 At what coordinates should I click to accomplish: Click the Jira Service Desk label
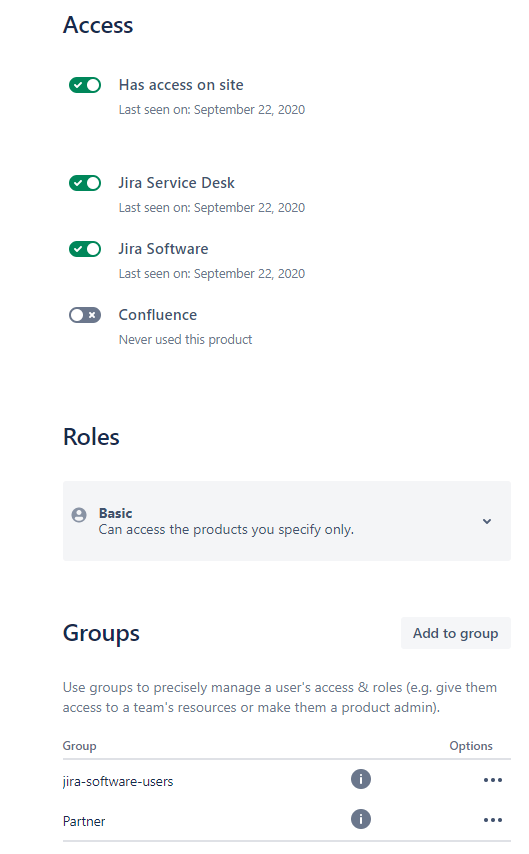pyautogui.click(x=177, y=182)
